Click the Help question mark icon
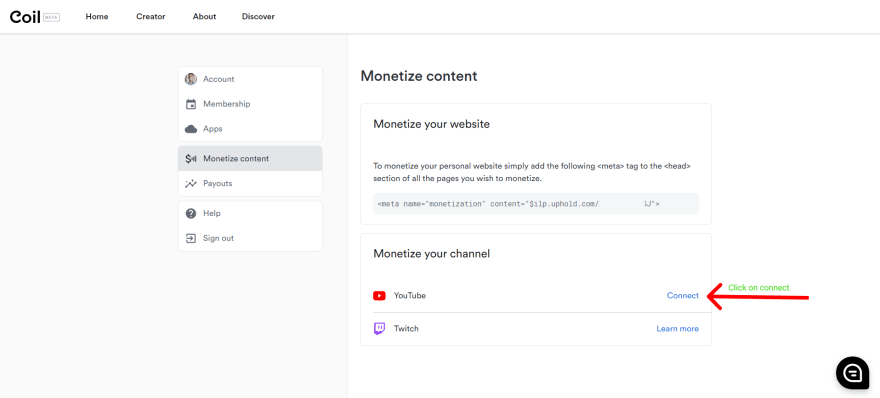Screen dimensions: 880x398 click(x=191, y=213)
